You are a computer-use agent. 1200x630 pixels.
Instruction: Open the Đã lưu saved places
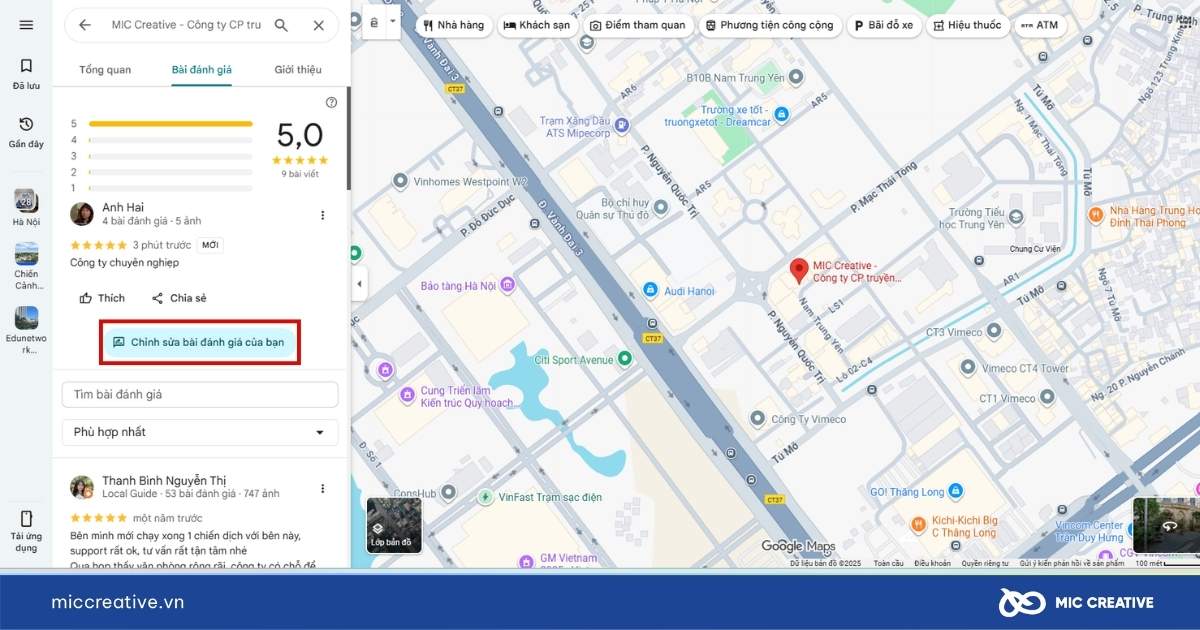(x=26, y=74)
